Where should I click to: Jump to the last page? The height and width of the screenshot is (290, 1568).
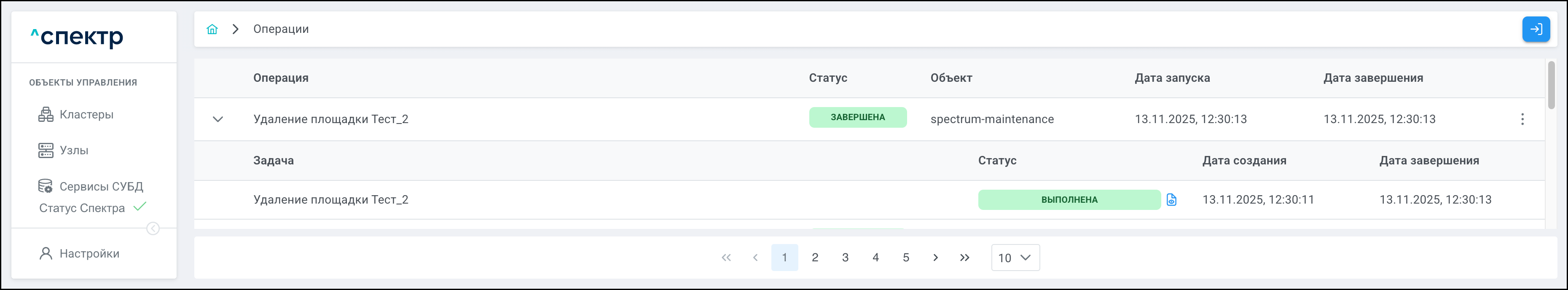(x=965, y=258)
